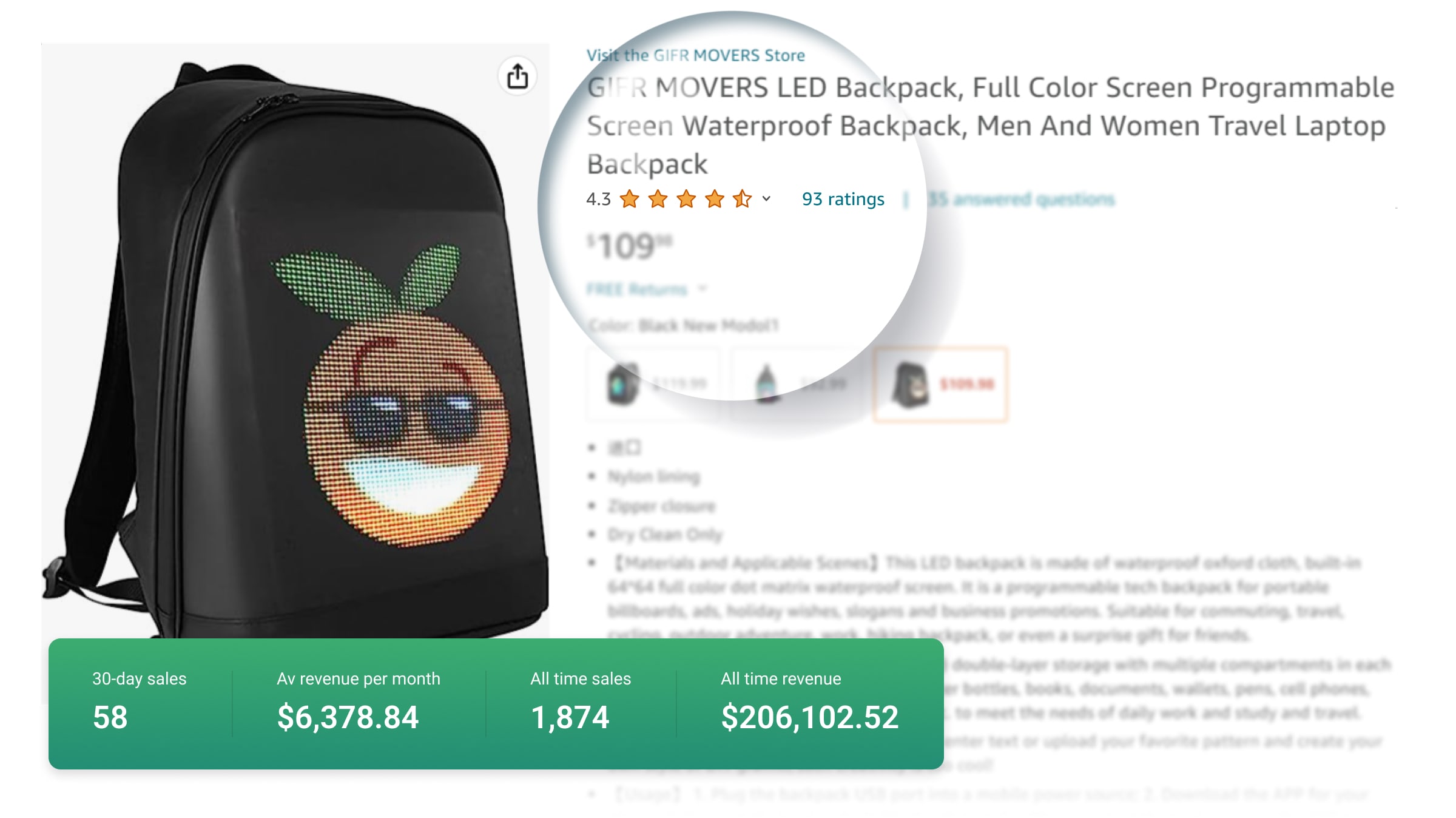Click the All time revenue figure
This screenshot has height=818, width=1456.
(809, 717)
